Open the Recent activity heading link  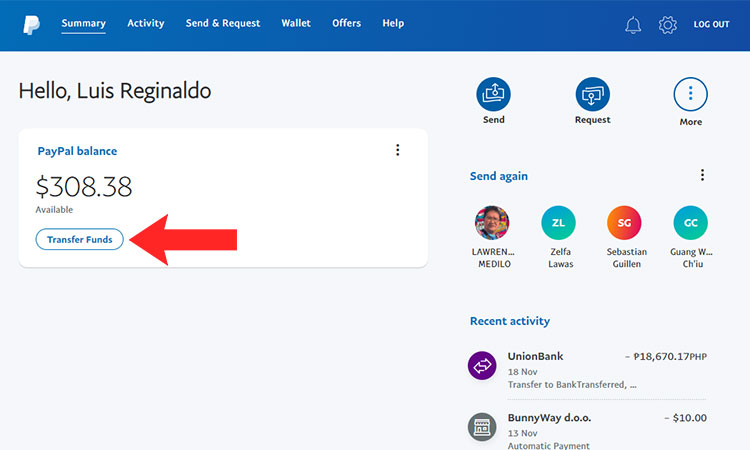click(x=510, y=321)
